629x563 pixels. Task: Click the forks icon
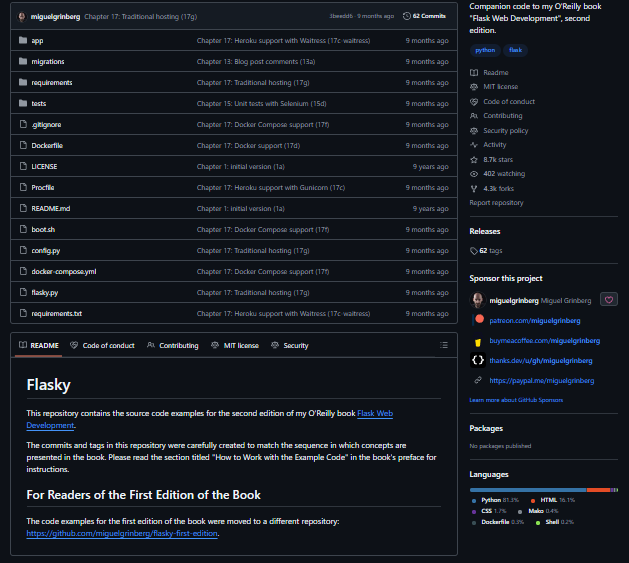(x=474, y=189)
